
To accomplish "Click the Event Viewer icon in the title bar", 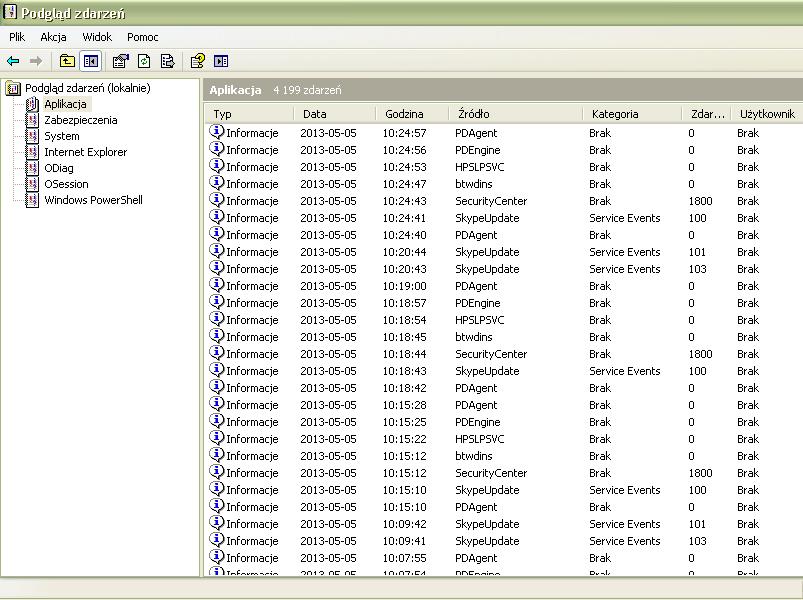I will click(x=10, y=12).
